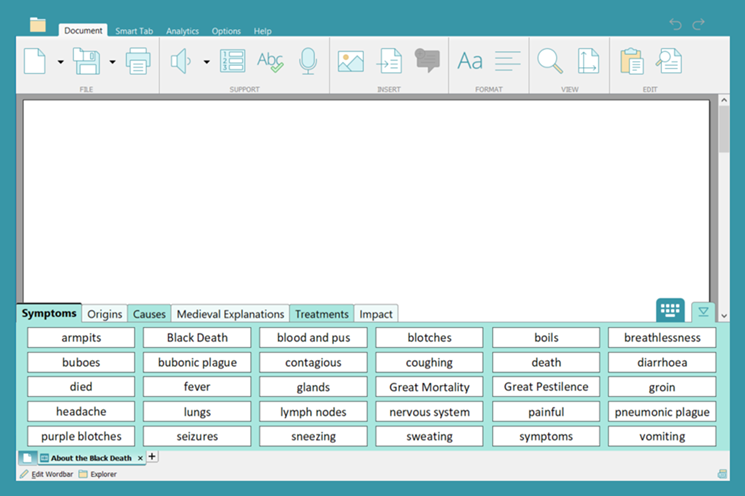Run the Abc spell checker
This screenshot has width=745, height=496.
270,61
